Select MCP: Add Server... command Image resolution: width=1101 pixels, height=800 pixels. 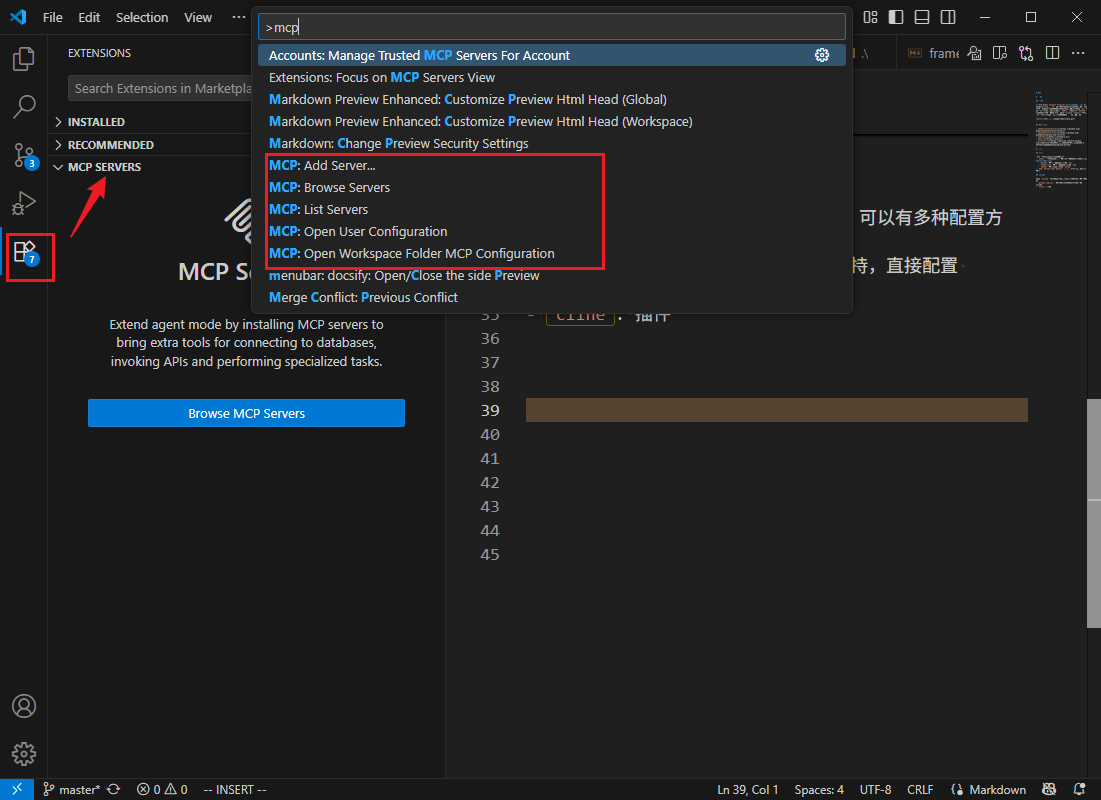point(551,166)
